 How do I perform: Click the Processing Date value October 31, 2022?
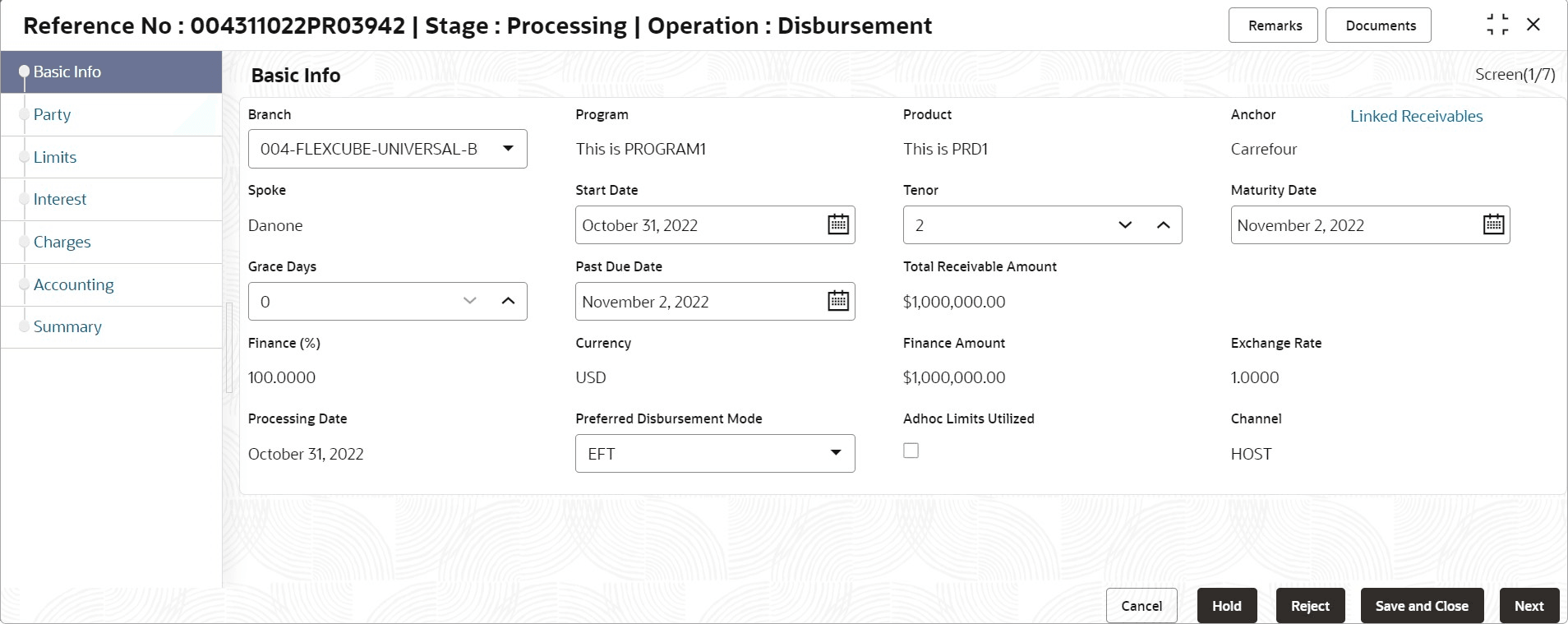pos(306,454)
